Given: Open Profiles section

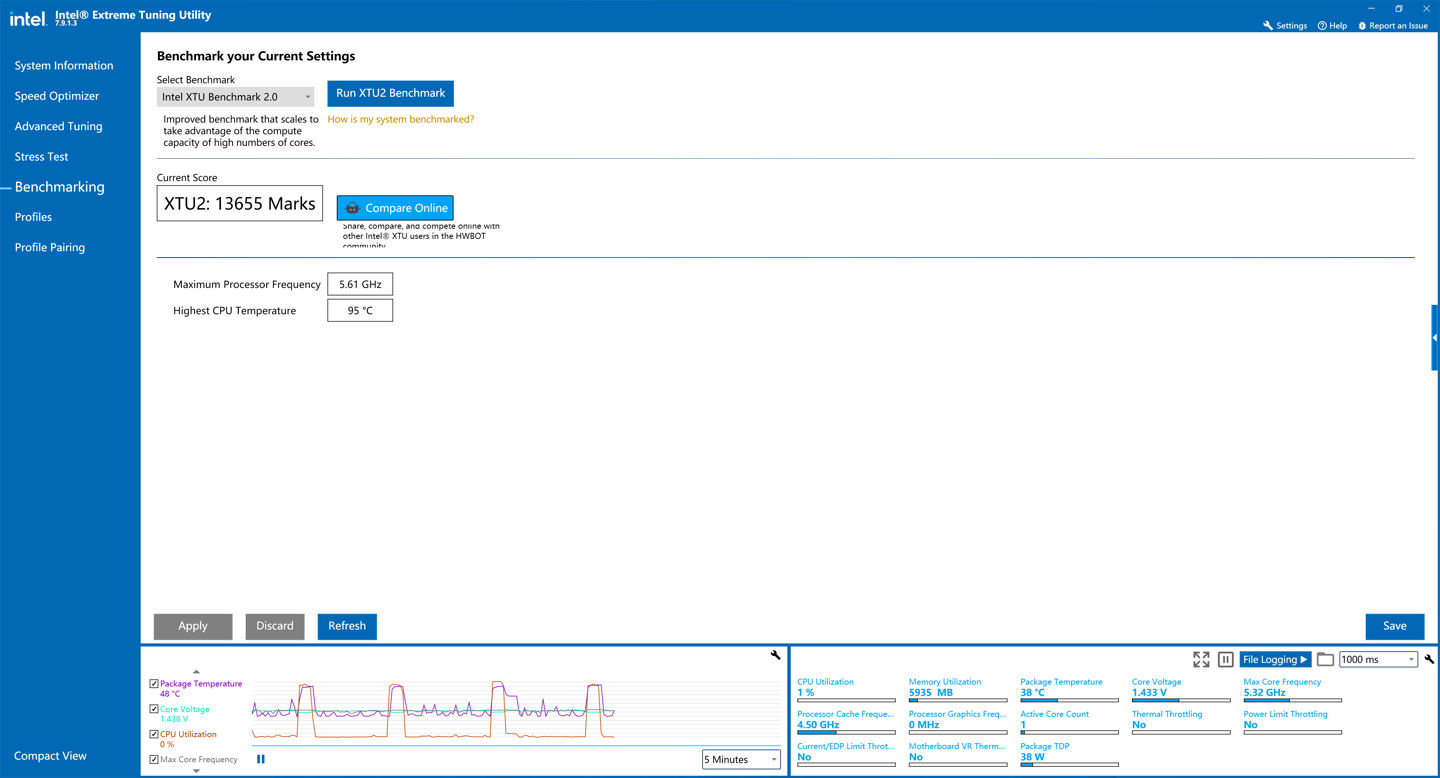Looking at the screenshot, I should coord(33,217).
